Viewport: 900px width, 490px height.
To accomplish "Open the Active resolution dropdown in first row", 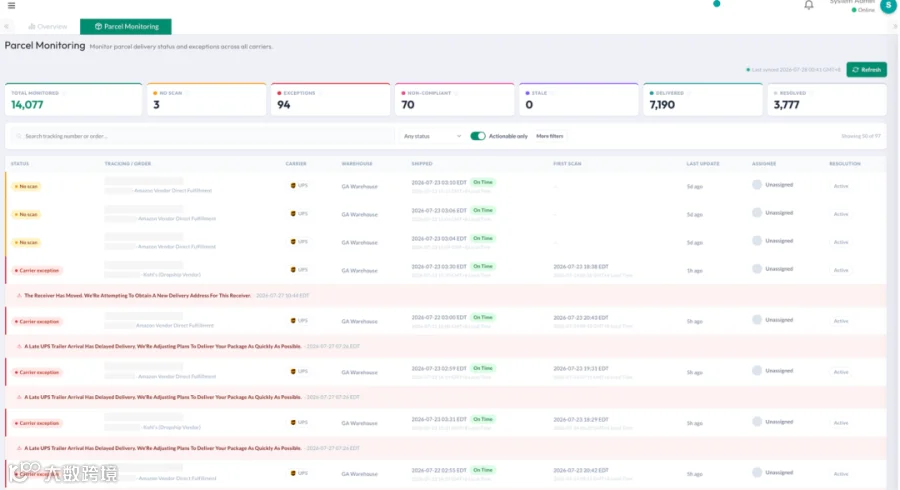I will click(841, 186).
